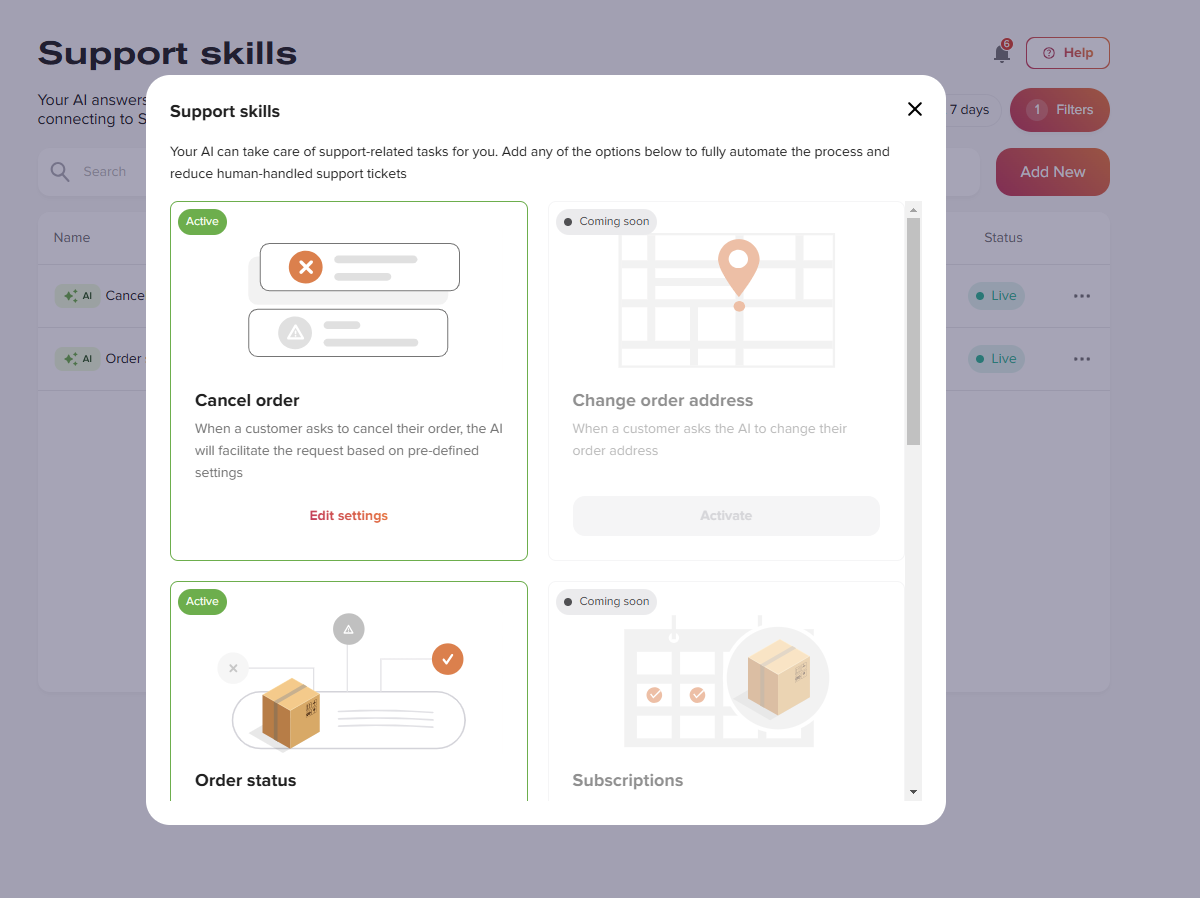This screenshot has height=898, width=1200.
Task: Click Active badge on Cancel order card
Action: pos(202,222)
